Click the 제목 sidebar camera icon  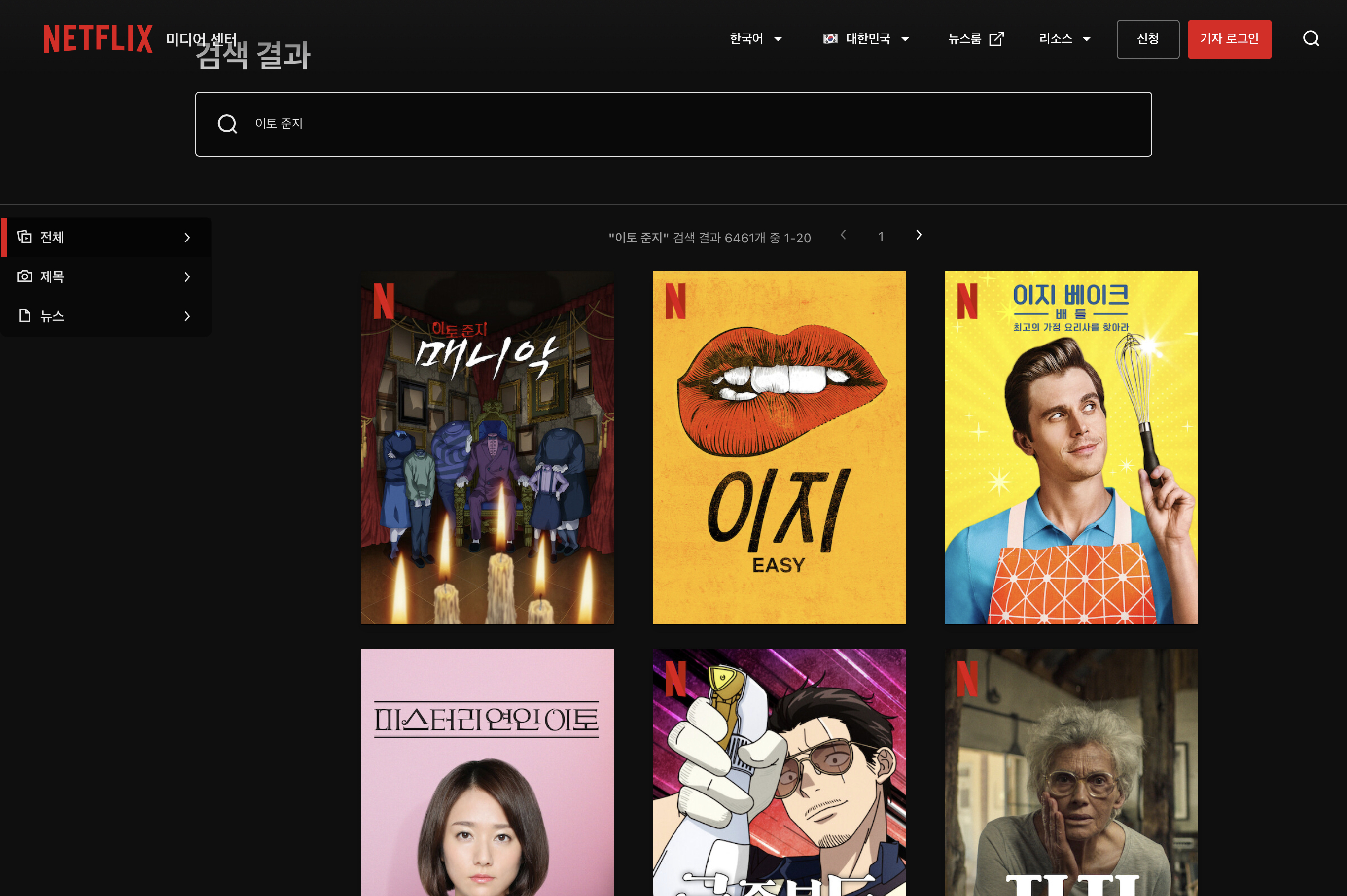coord(25,276)
